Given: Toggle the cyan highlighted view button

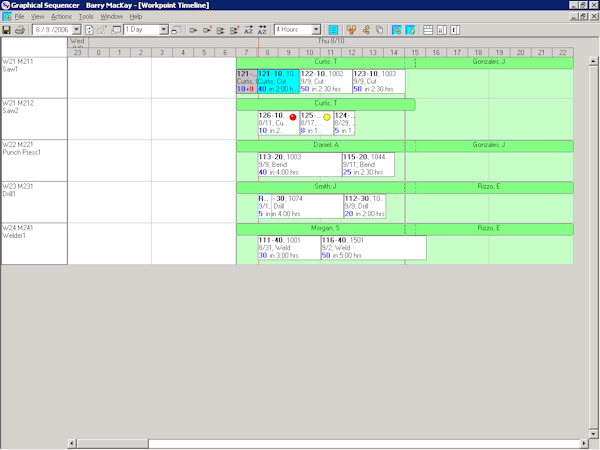Looking at the screenshot, I should click(333, 30).
